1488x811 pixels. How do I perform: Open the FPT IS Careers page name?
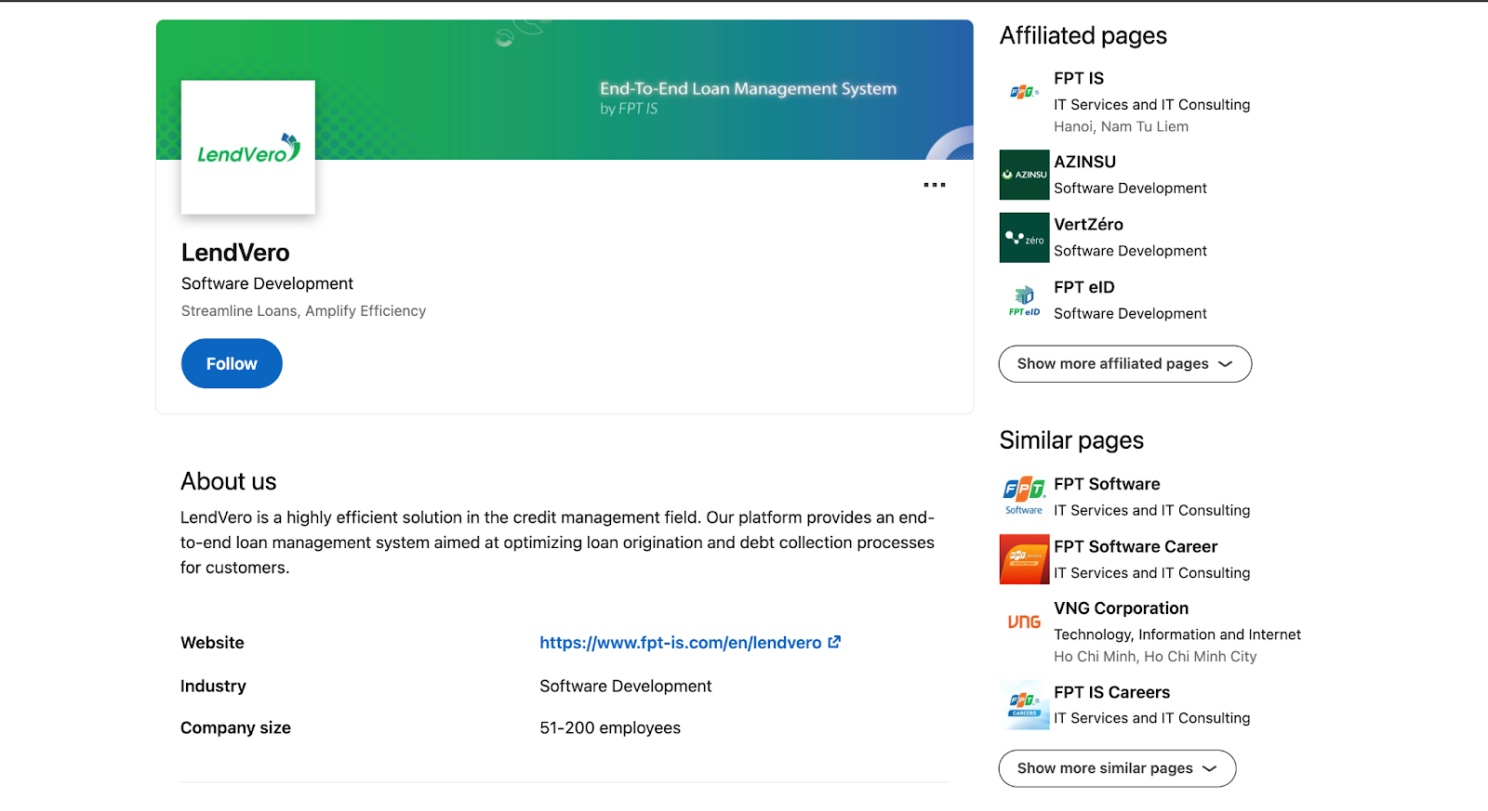pyautogui.click(x=1112, y=692)
